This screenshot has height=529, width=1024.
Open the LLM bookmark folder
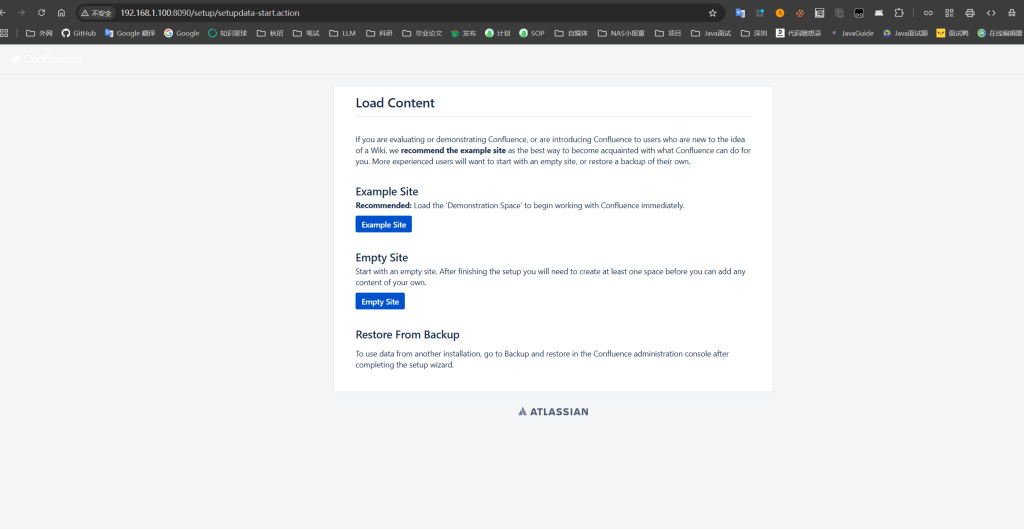[343, 33]
